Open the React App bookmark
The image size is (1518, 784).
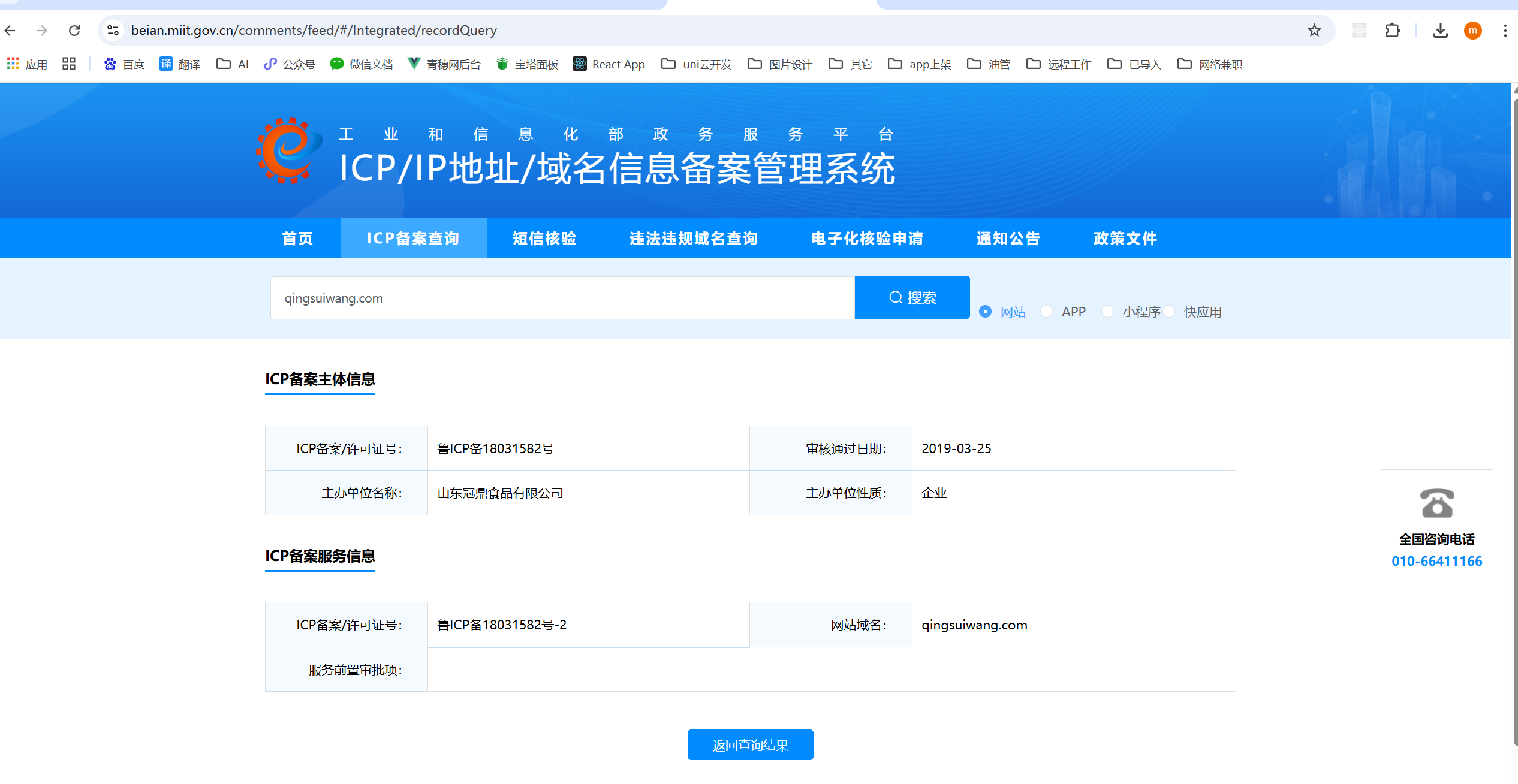(x=609, y=64)
